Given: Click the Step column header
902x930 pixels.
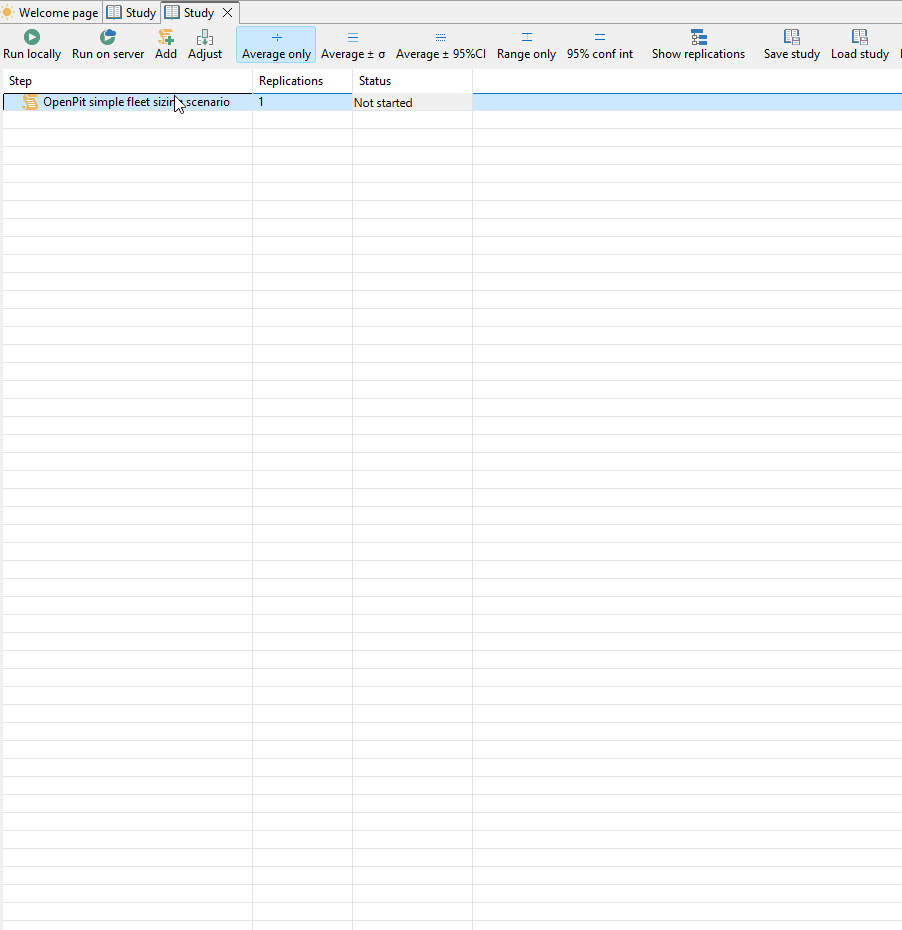Looking at the screenshot, I should (x=128, y=81).
